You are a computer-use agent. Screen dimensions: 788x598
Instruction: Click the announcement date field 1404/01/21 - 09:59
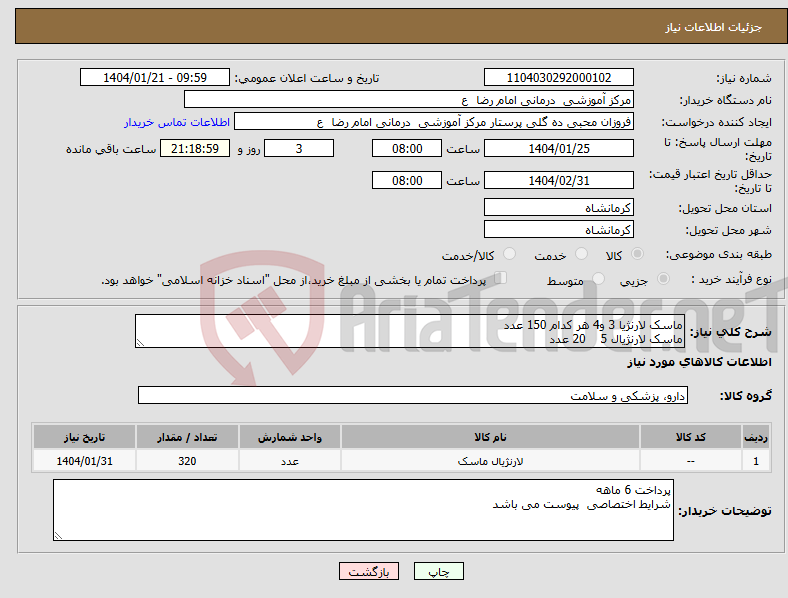155,77
